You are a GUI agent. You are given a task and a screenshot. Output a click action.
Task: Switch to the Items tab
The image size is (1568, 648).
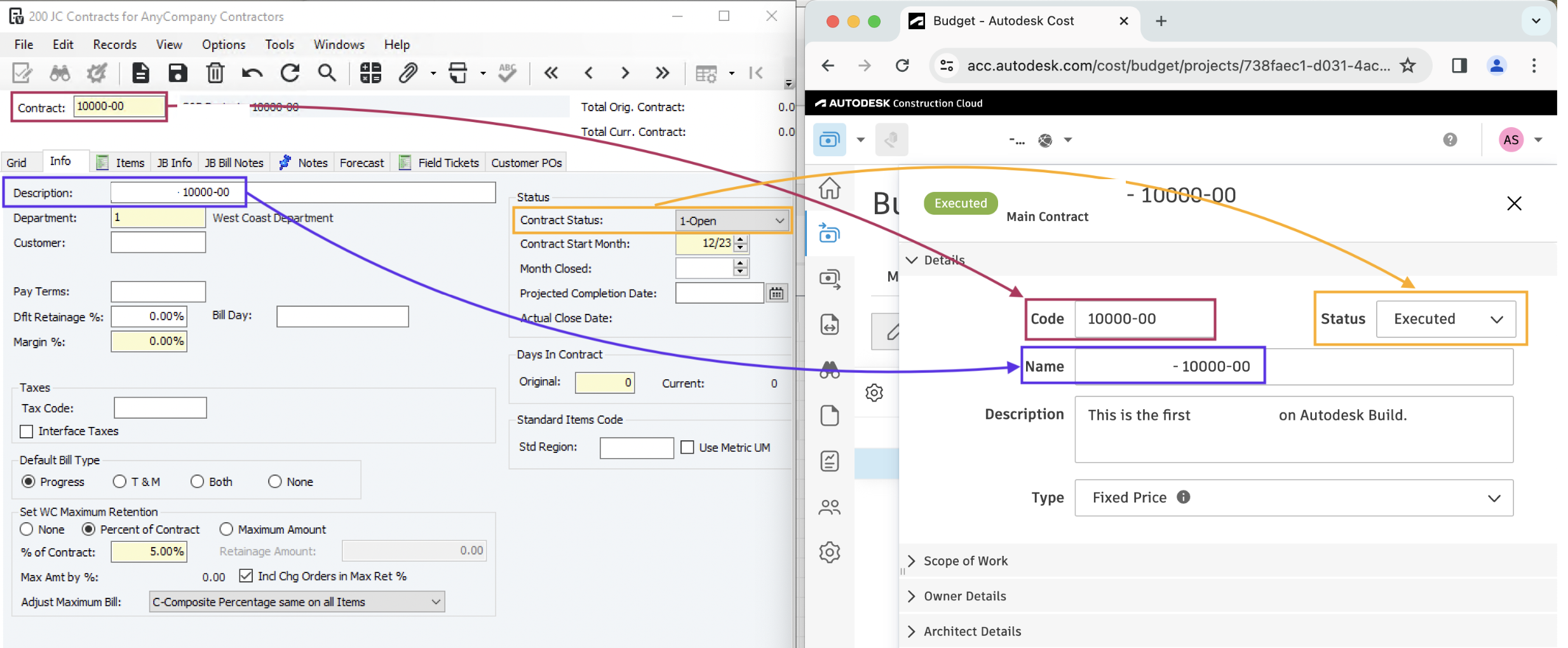point(121,163)
